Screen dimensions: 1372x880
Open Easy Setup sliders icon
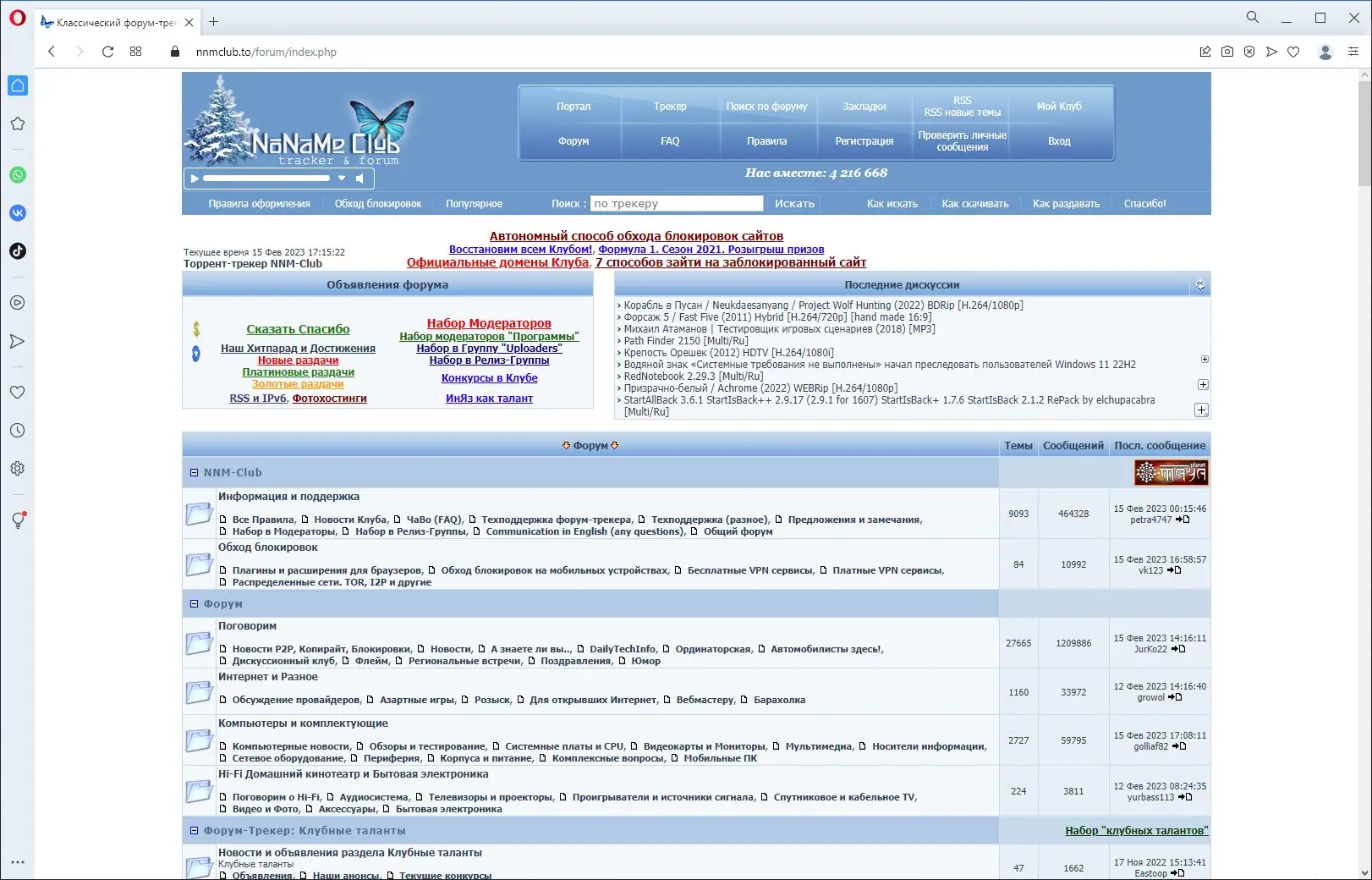1353,52
